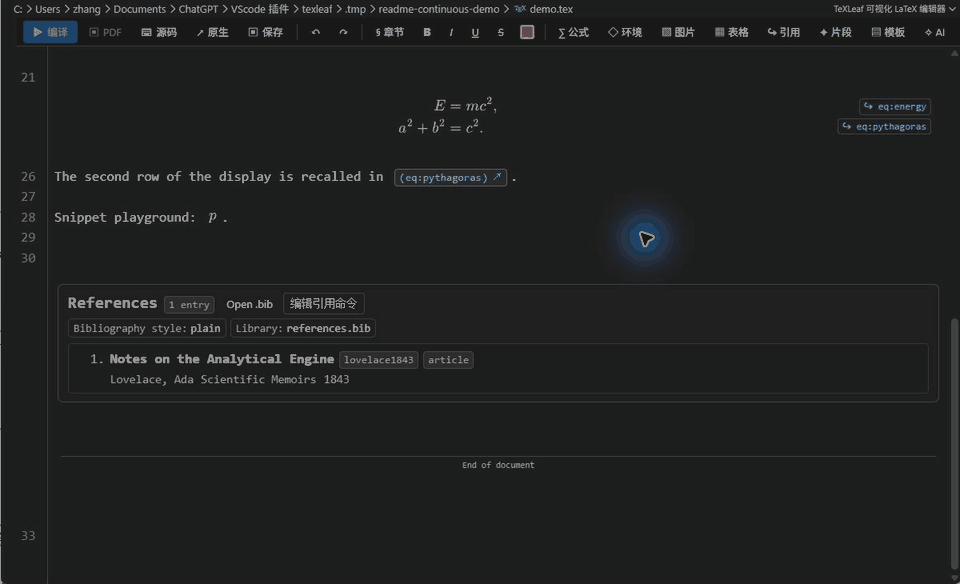Click breadcrumb folder Documents

click(x=140, y=9)
